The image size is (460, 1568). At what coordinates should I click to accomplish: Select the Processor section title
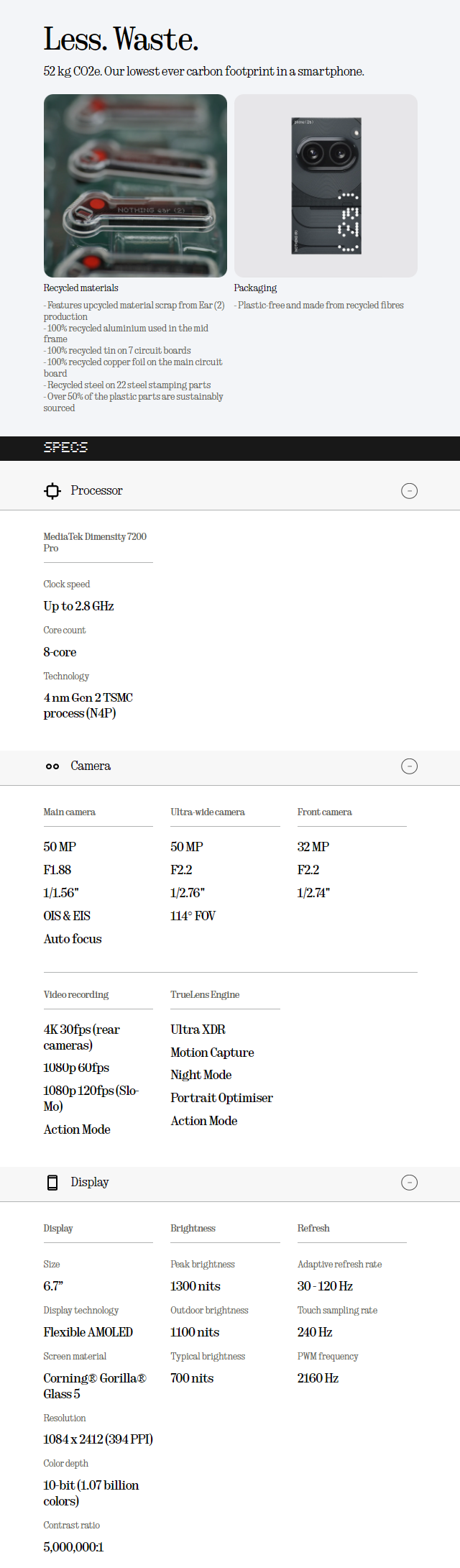click(x=96, y=491)
